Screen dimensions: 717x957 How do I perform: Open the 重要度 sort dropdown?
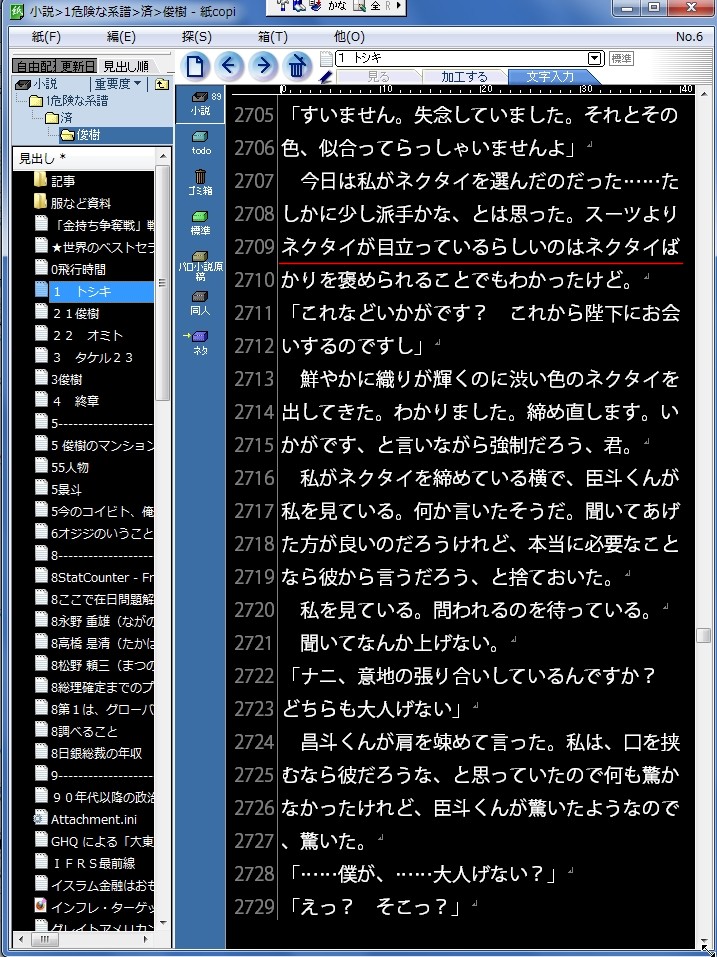pos(118,84)
